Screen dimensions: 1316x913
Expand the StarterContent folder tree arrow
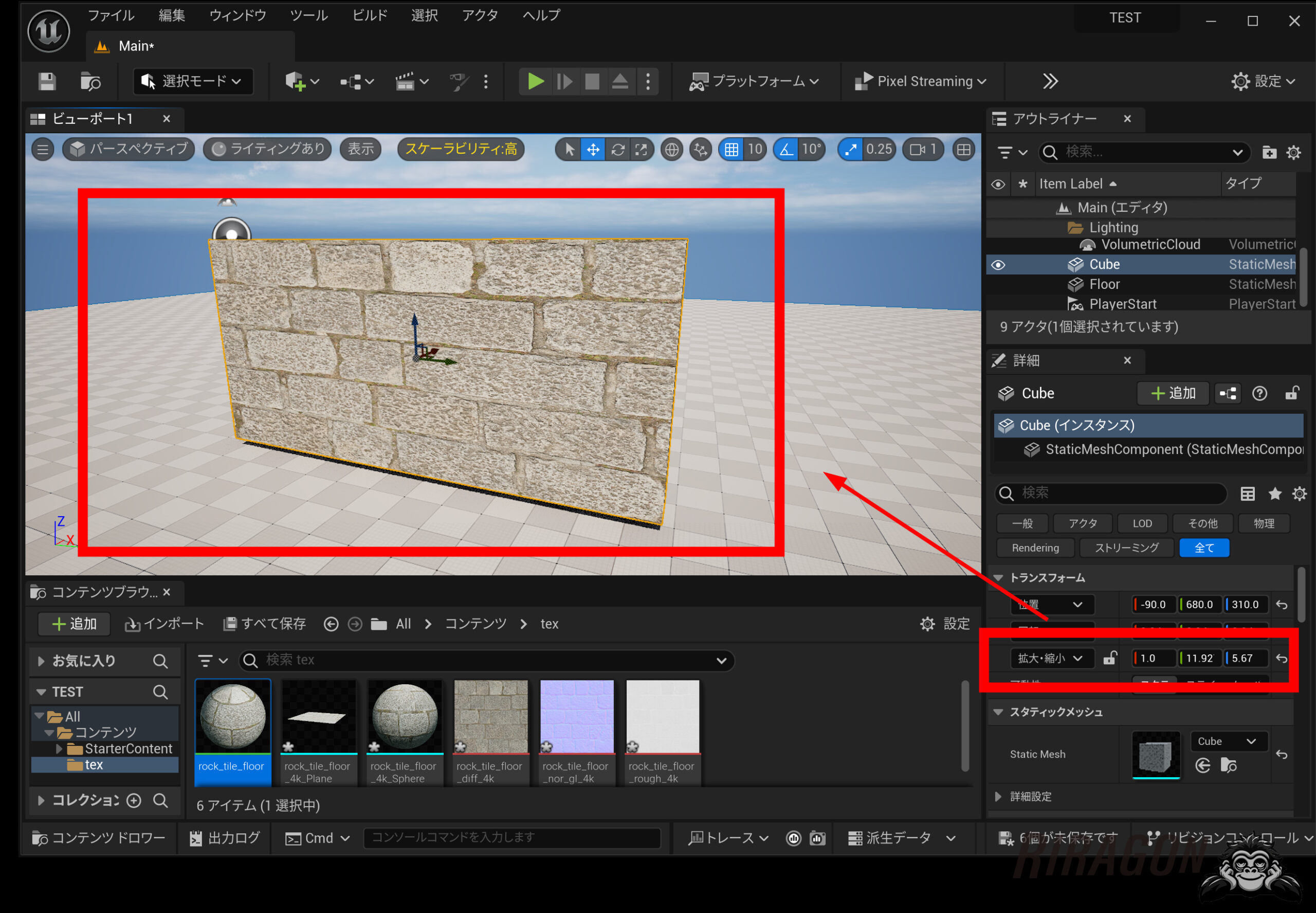(x=59, y=748)
